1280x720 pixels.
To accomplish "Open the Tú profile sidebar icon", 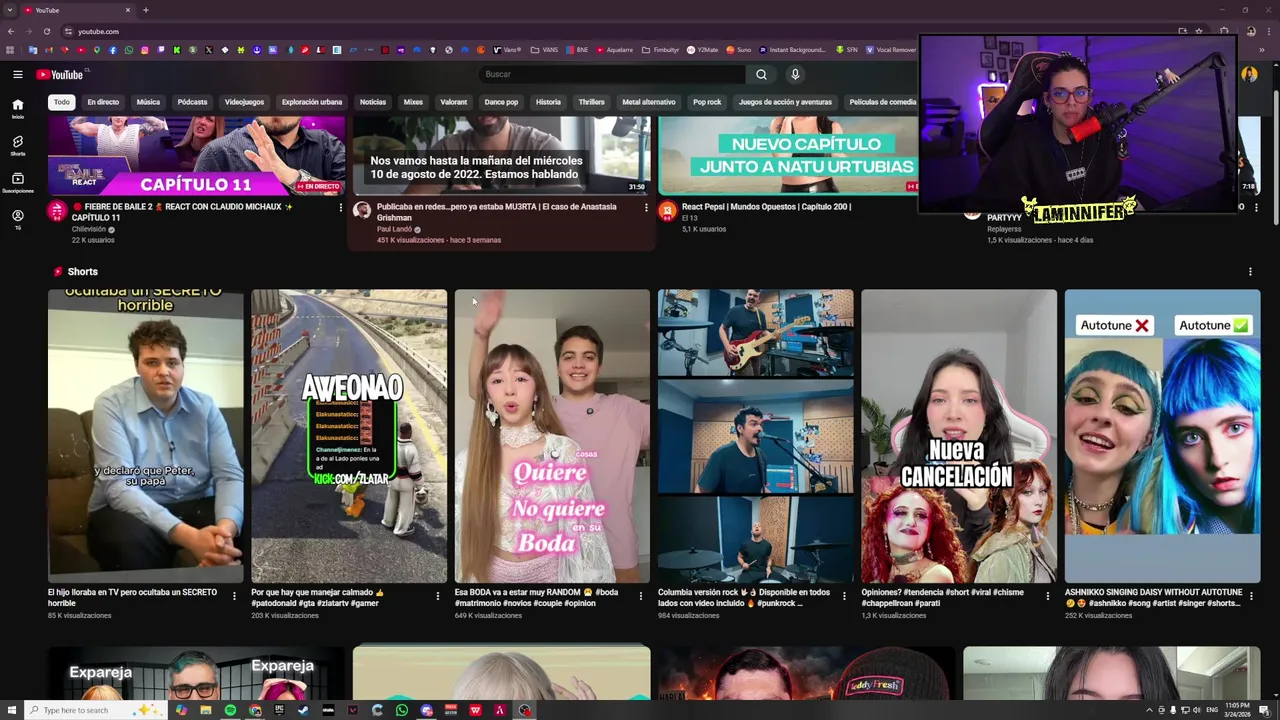I will coord(17,220).
